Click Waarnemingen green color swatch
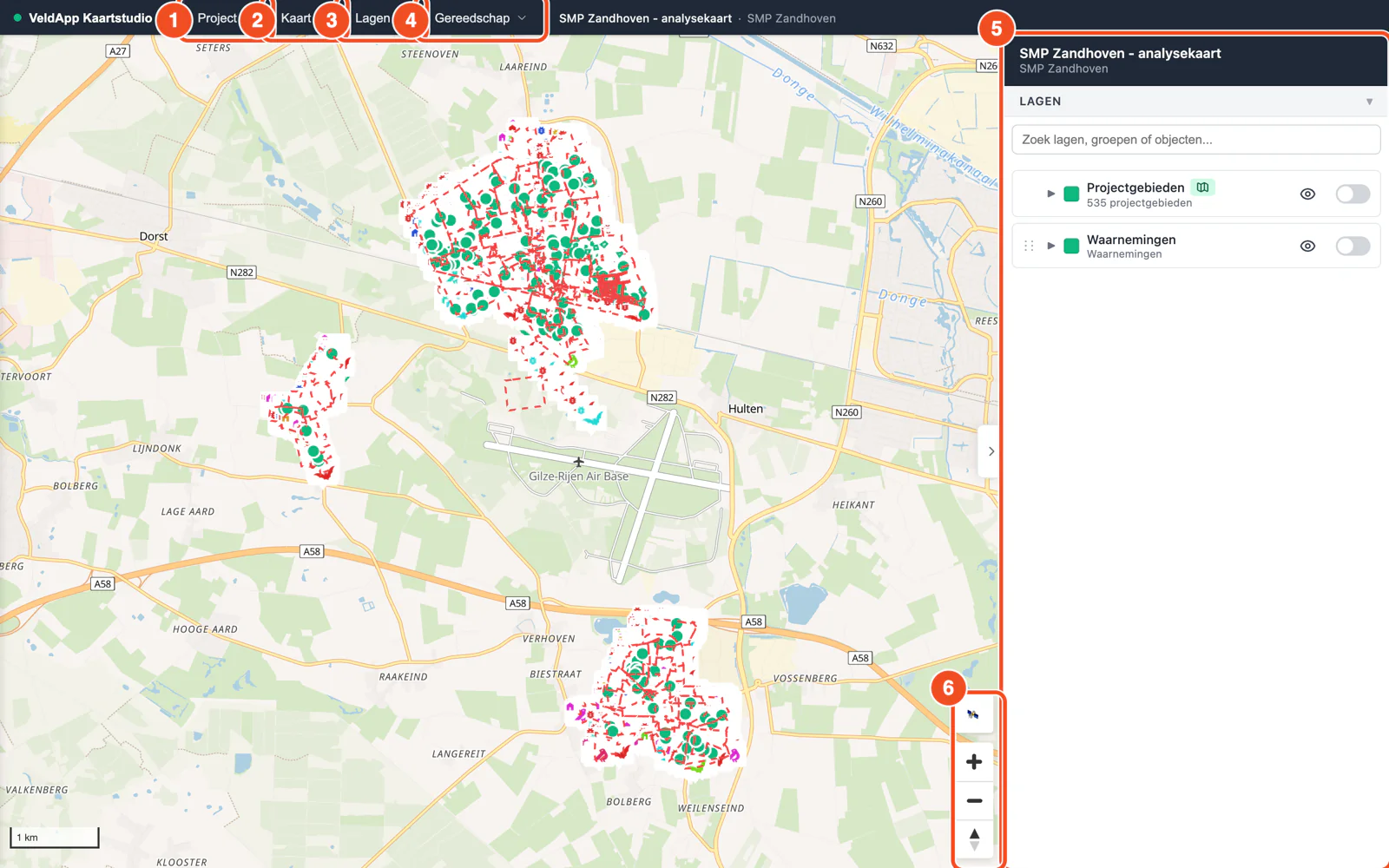The image size is (1389, 868). (x=1071, y=246)
